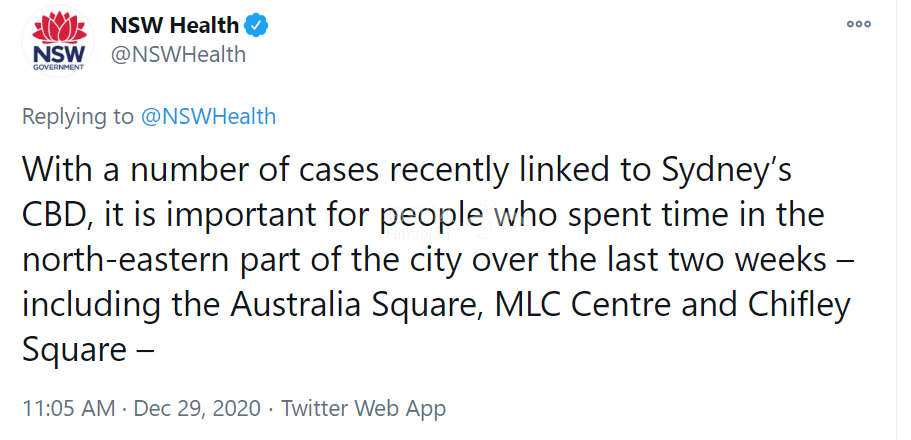Image resolution: width=911 pixels, height=440 pixels.
Task: Open the three-dot more options menu
Action: (x=859, y=24)
